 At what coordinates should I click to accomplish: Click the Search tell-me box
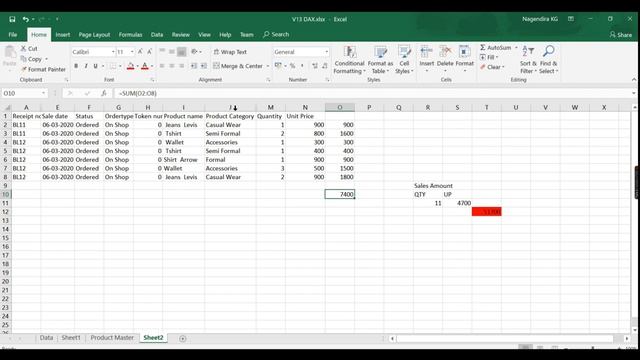276,35
